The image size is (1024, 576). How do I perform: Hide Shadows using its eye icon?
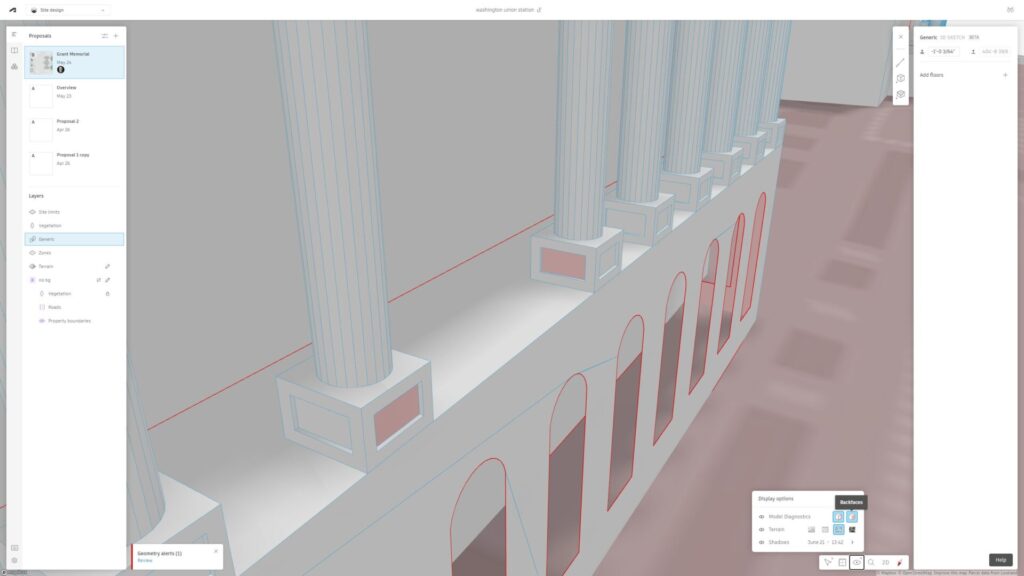(x=761, y=542)
